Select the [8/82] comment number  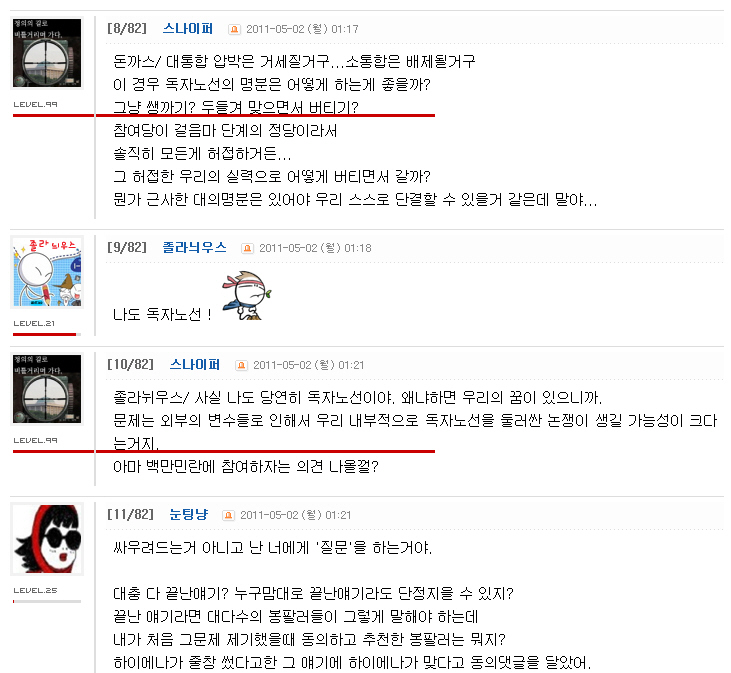(x=127, y=29)
